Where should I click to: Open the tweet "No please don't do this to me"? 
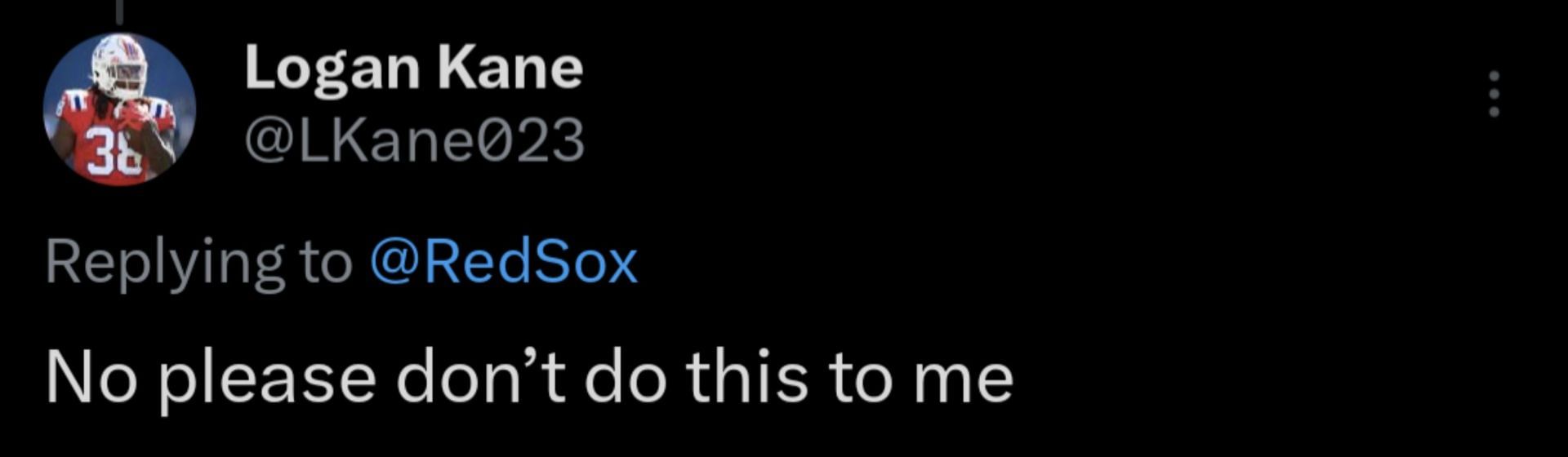click(528, 377)
